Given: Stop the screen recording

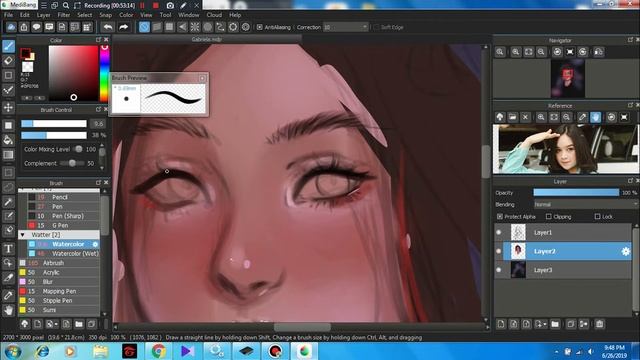Looking at the screenshot, I should [x=156, y=5].
